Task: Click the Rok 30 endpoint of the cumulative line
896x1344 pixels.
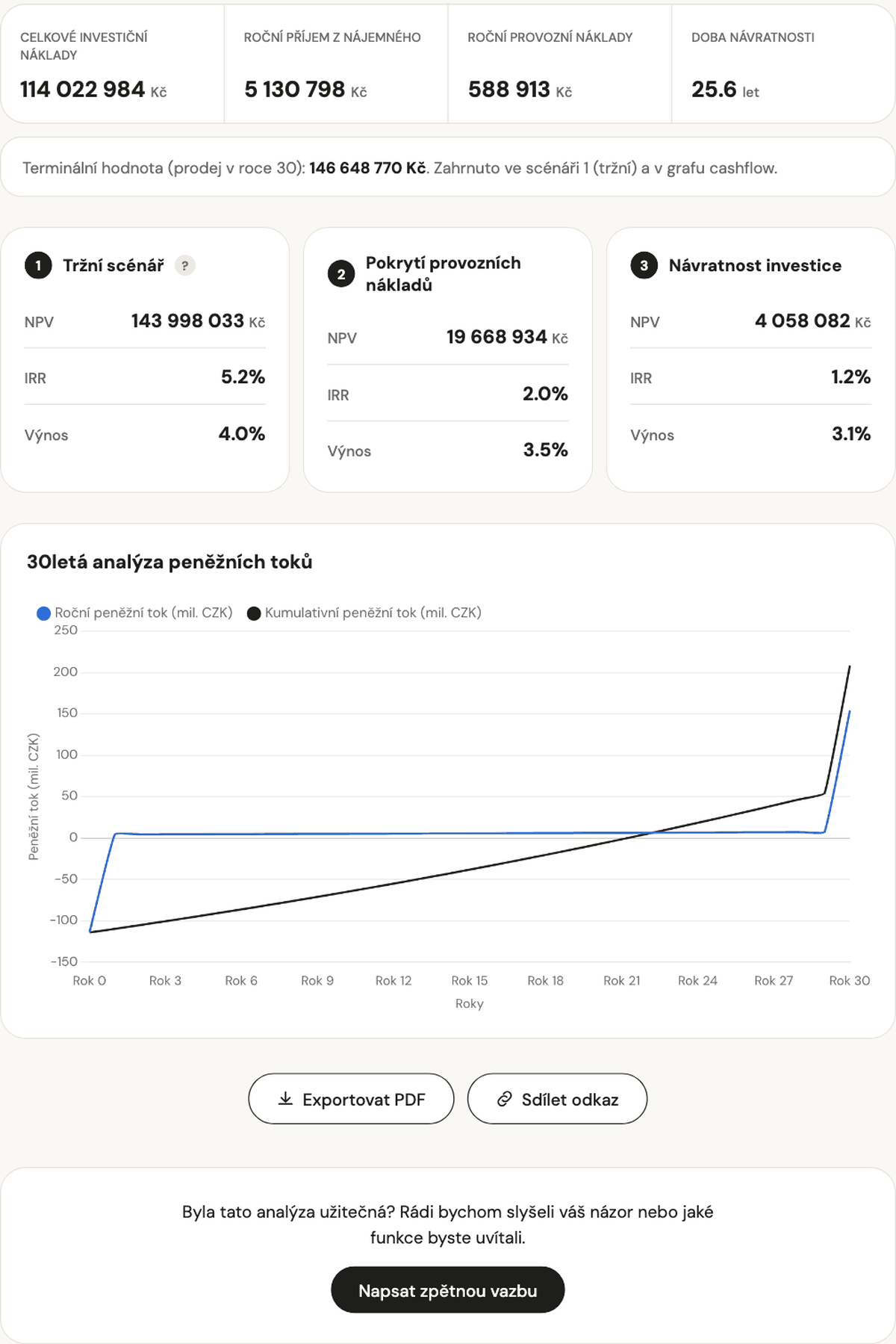Action: [x=850, y=666]
